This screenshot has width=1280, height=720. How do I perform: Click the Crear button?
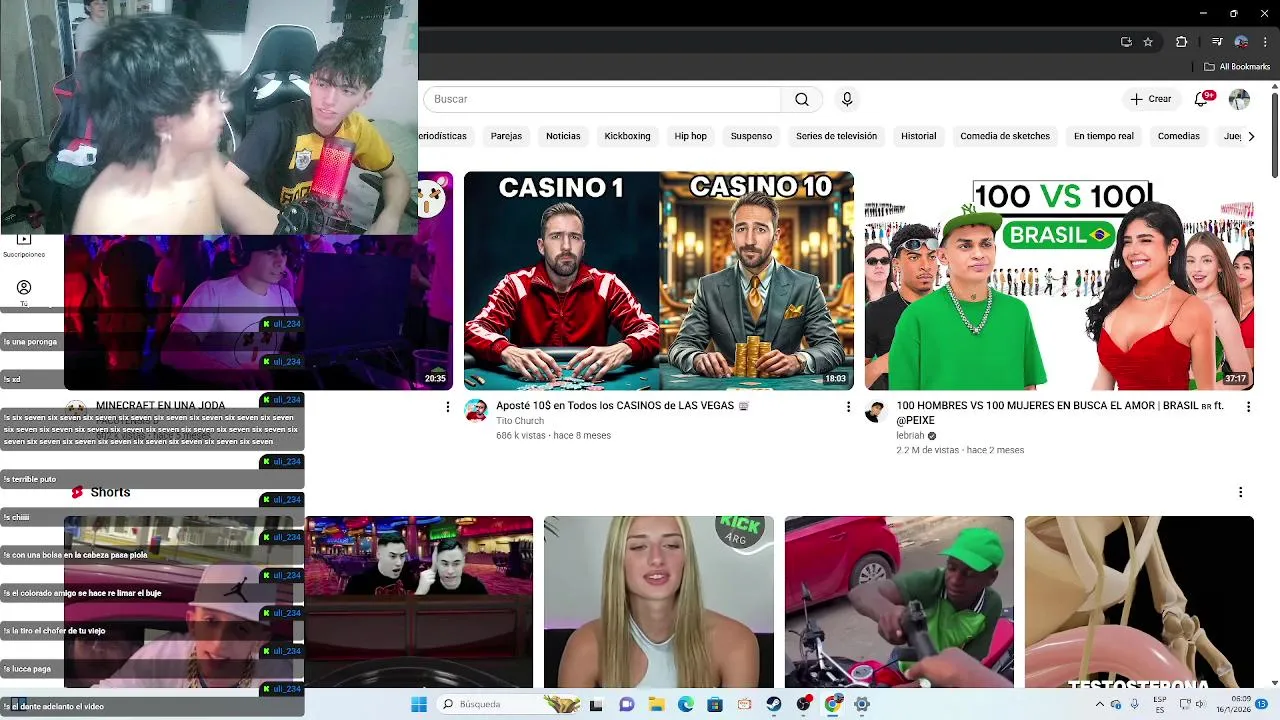click(1151, 99)
